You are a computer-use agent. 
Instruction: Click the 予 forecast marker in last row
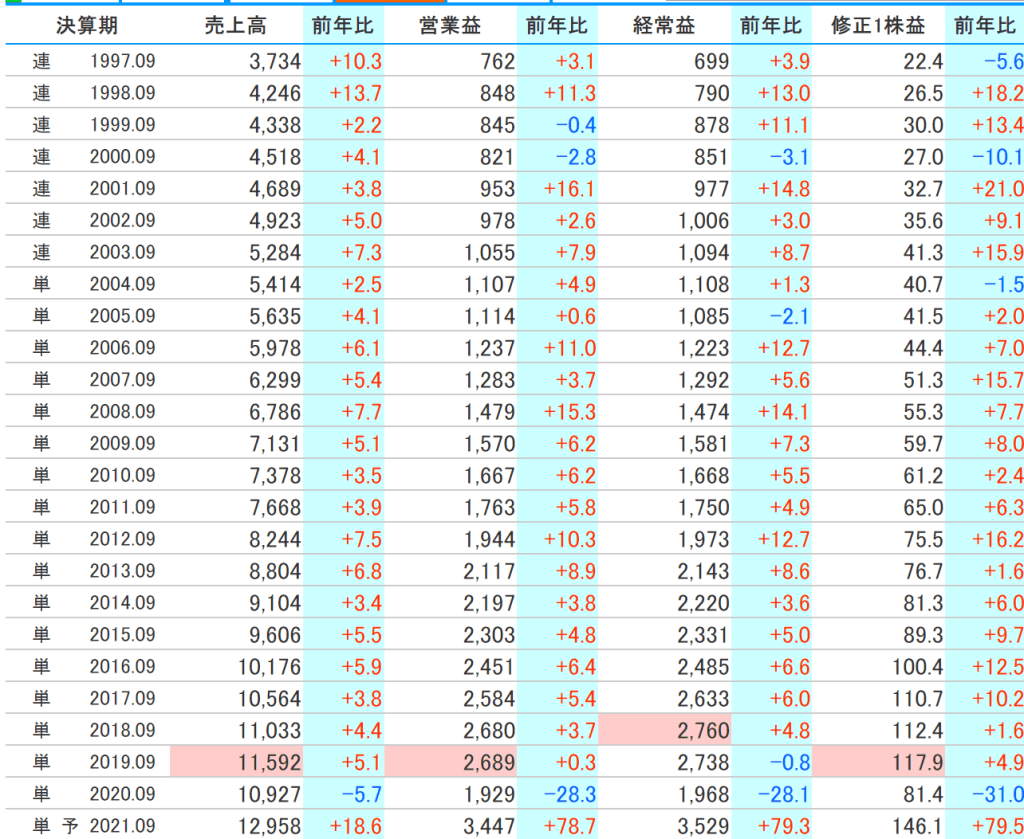71,826
